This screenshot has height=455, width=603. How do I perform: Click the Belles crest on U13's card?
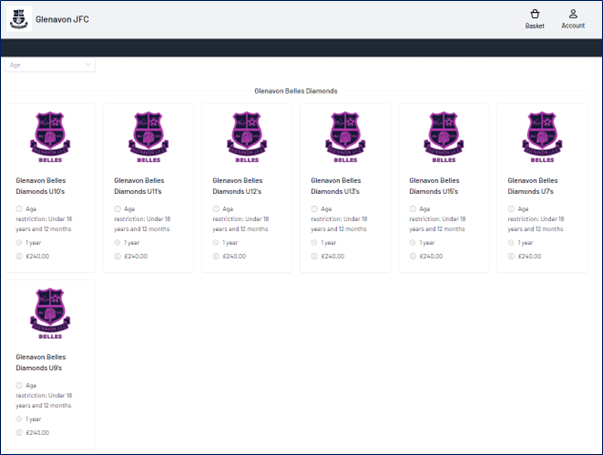pyautogui.click(x=345, y=137)
